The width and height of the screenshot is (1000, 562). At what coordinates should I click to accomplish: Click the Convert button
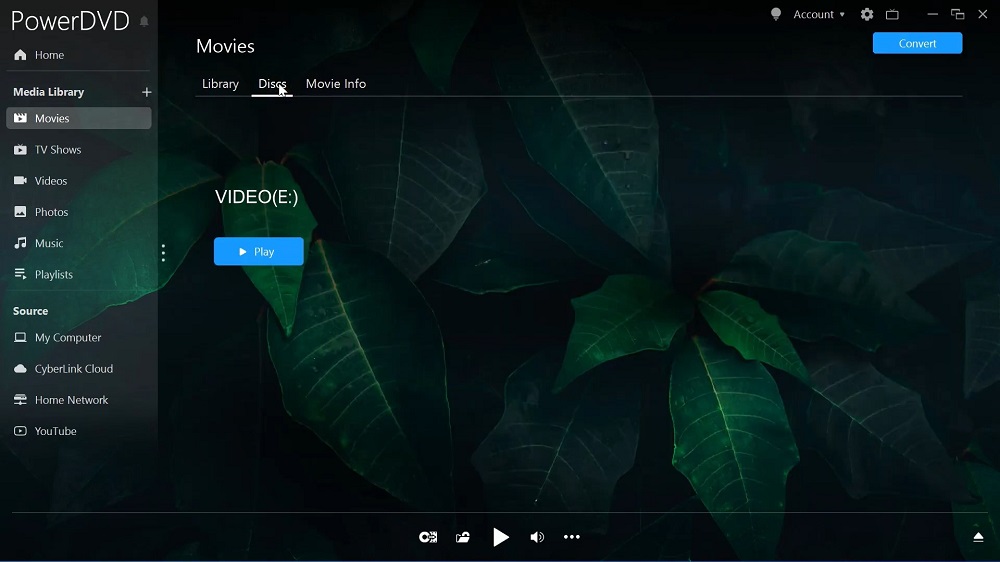tap(917, 43)
